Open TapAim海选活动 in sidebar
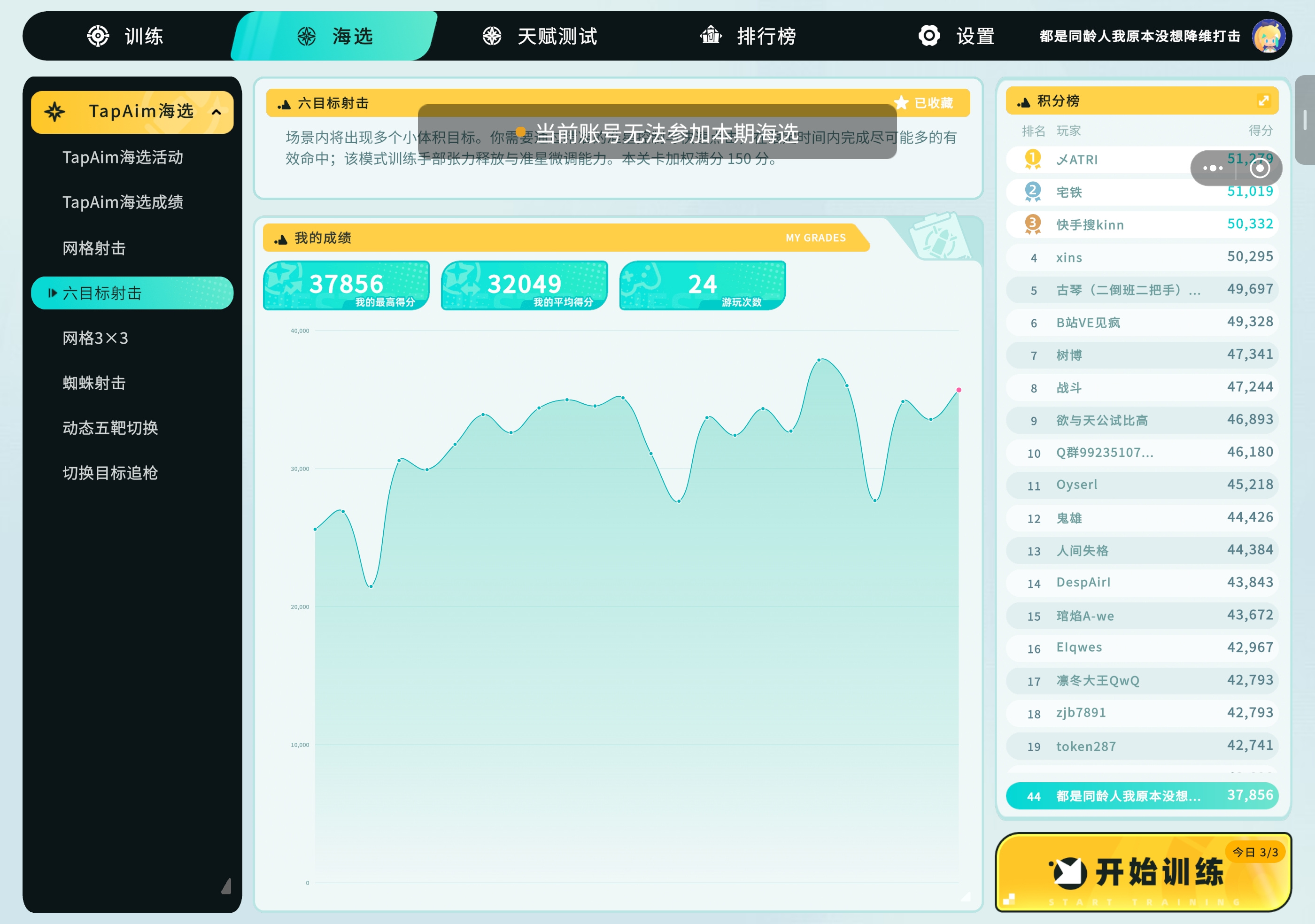Viewport: 1315px width, 924px height. tap(123, 157)
